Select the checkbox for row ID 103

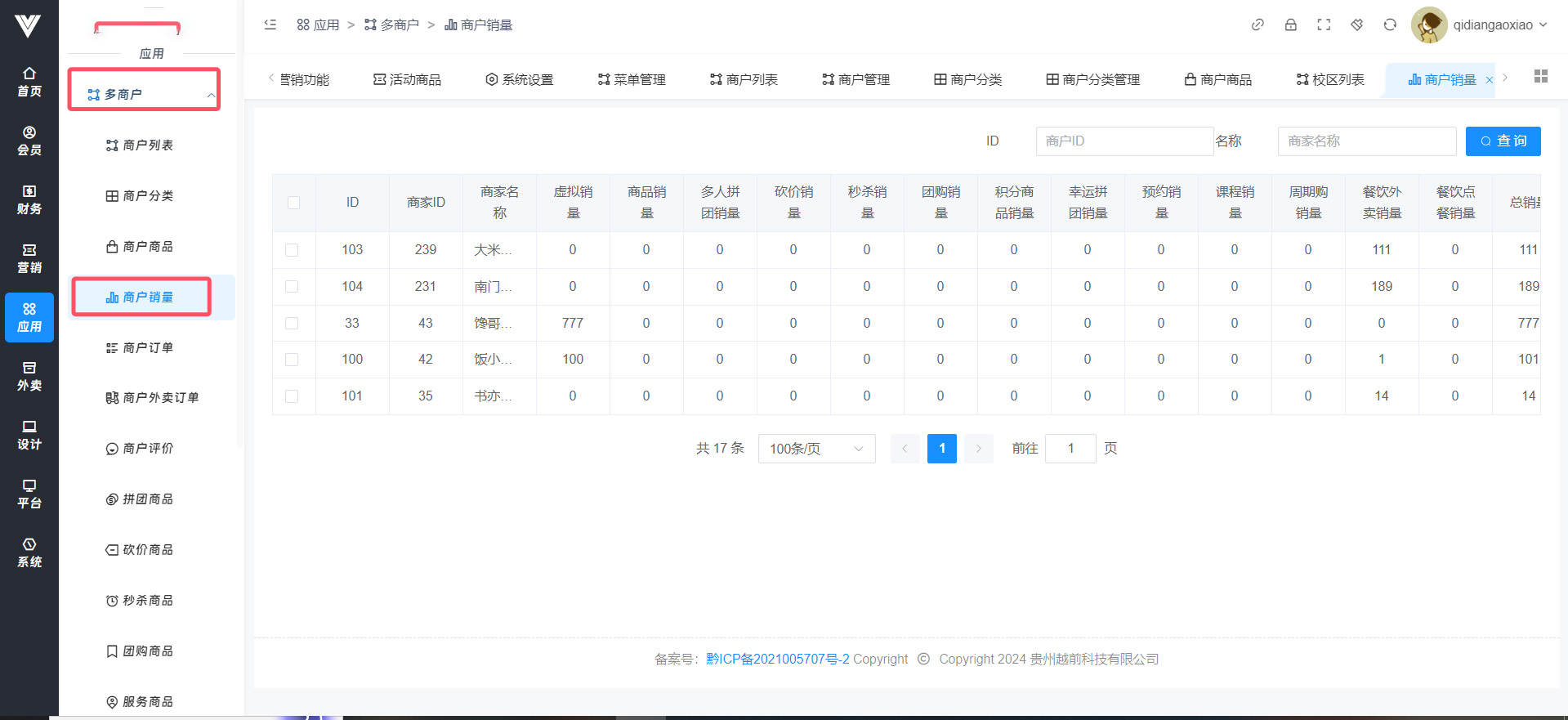292,250
